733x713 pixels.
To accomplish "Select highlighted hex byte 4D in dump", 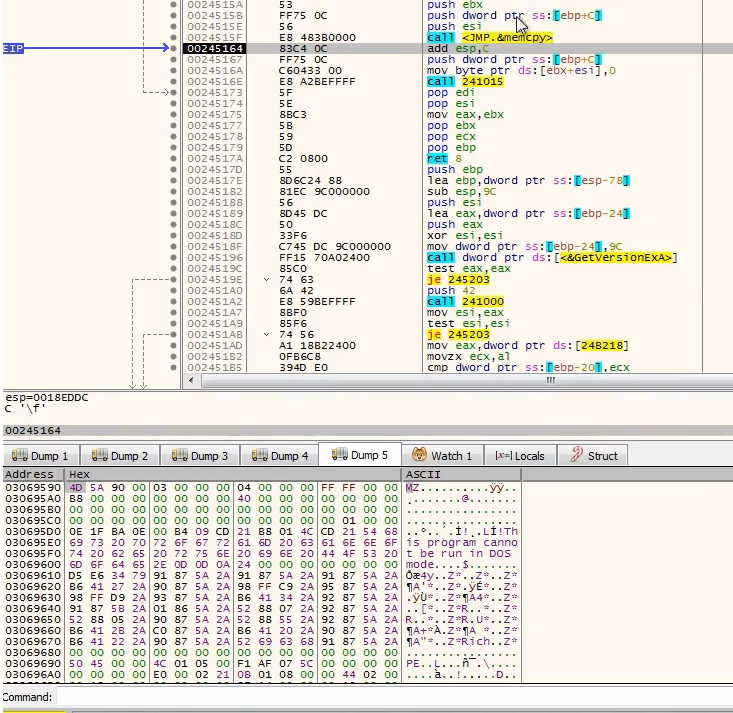I will click(x=74, y=486).
